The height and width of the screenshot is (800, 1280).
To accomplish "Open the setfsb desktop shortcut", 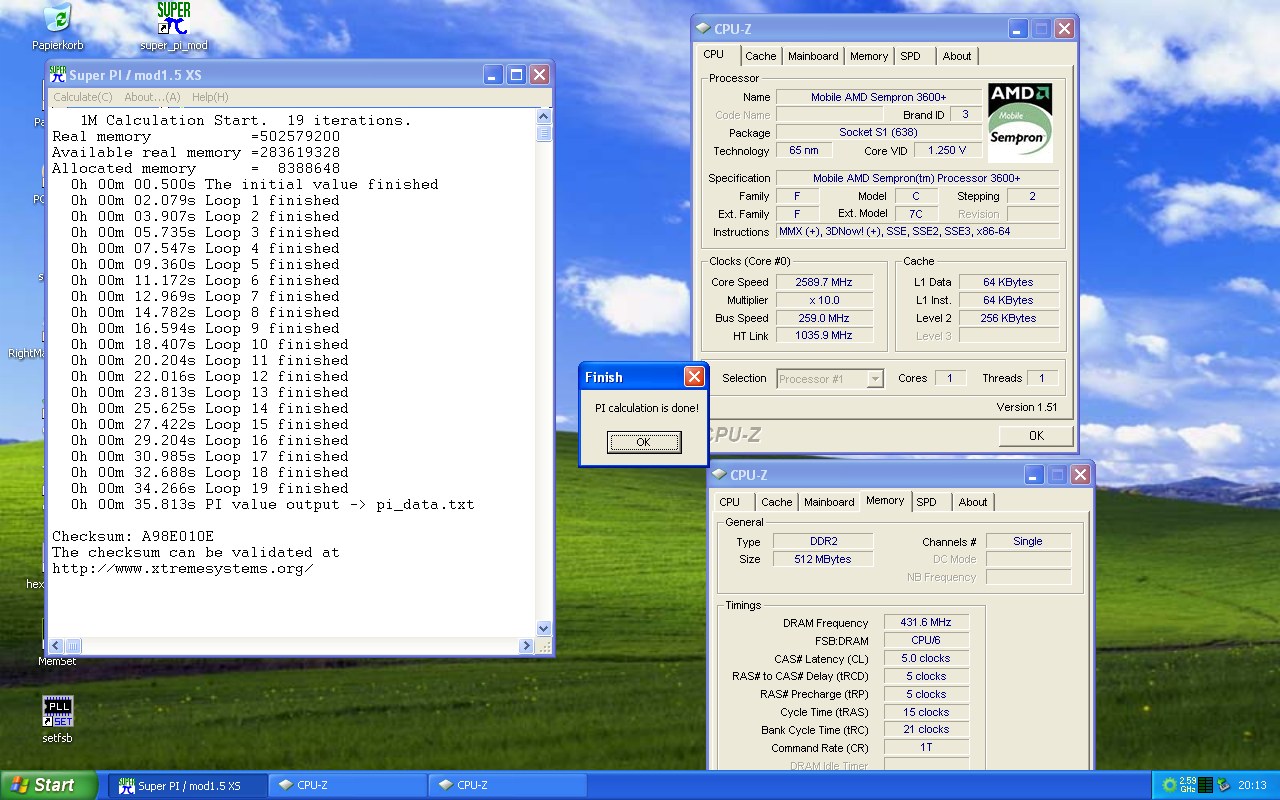I will pos(57,712).
